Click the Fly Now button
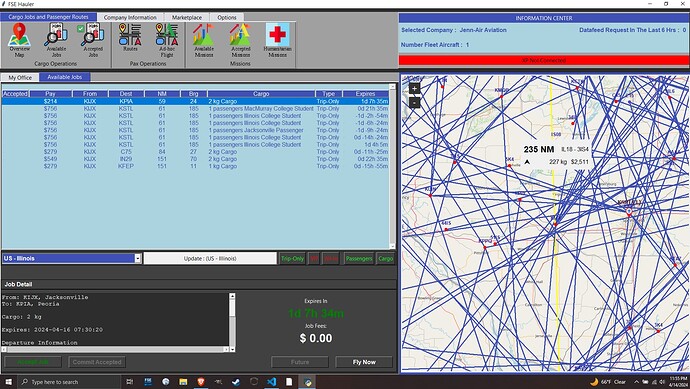The height and width of the screenshot is (389, 690). coord(364,362)
